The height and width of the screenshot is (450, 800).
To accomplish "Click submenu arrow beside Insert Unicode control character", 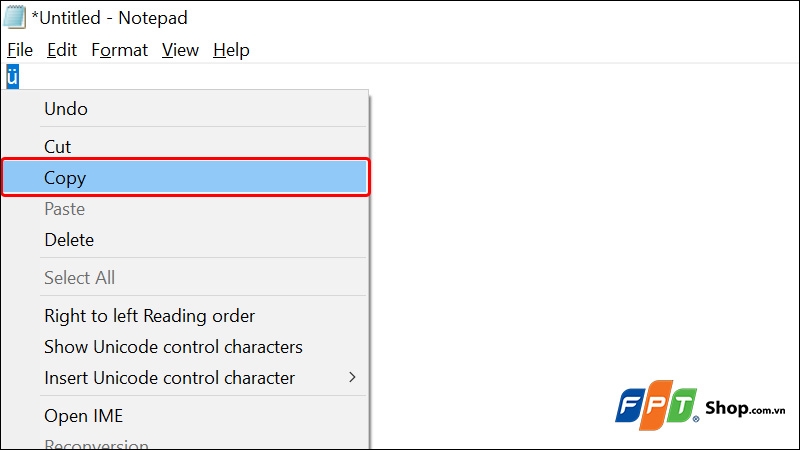I will [351, 378].
